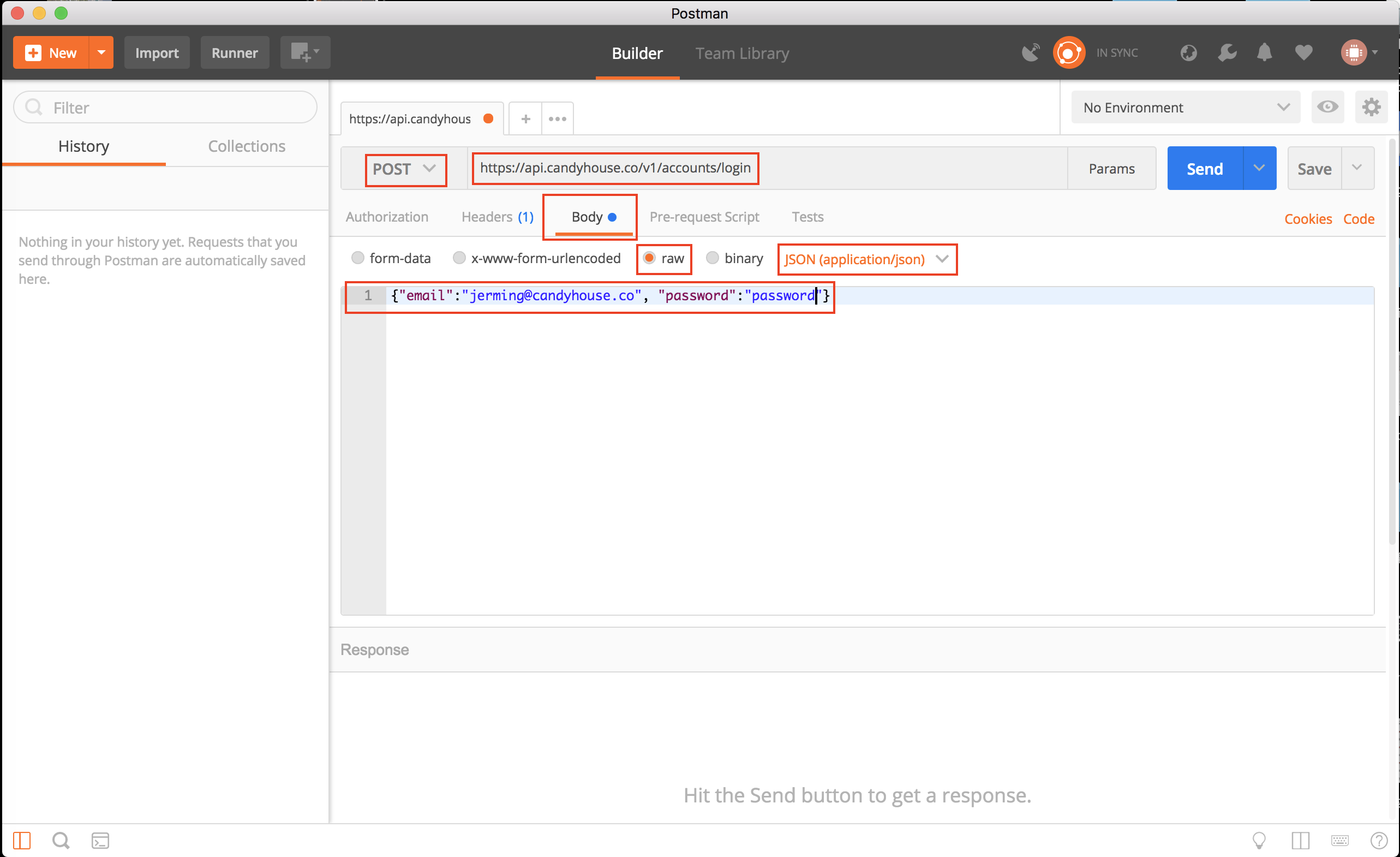
Task: Open the Send button dropdown arrow
Action: [1259, 169]
